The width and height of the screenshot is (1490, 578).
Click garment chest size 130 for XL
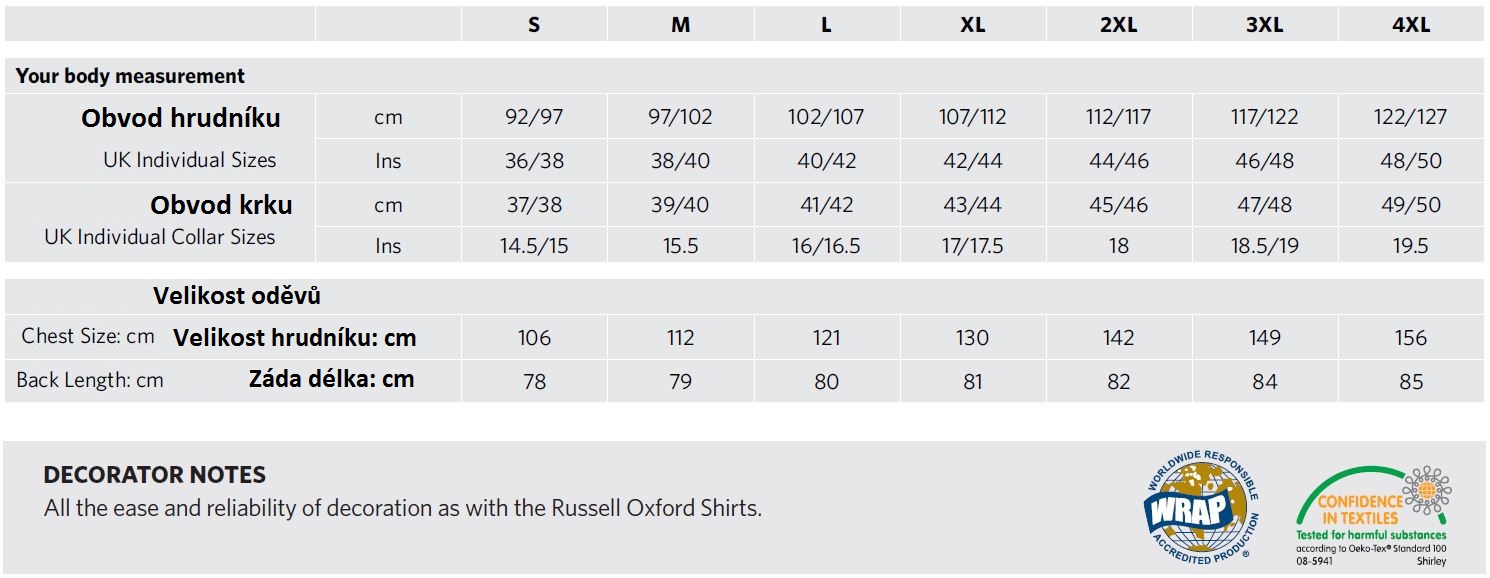coord(973,338)
